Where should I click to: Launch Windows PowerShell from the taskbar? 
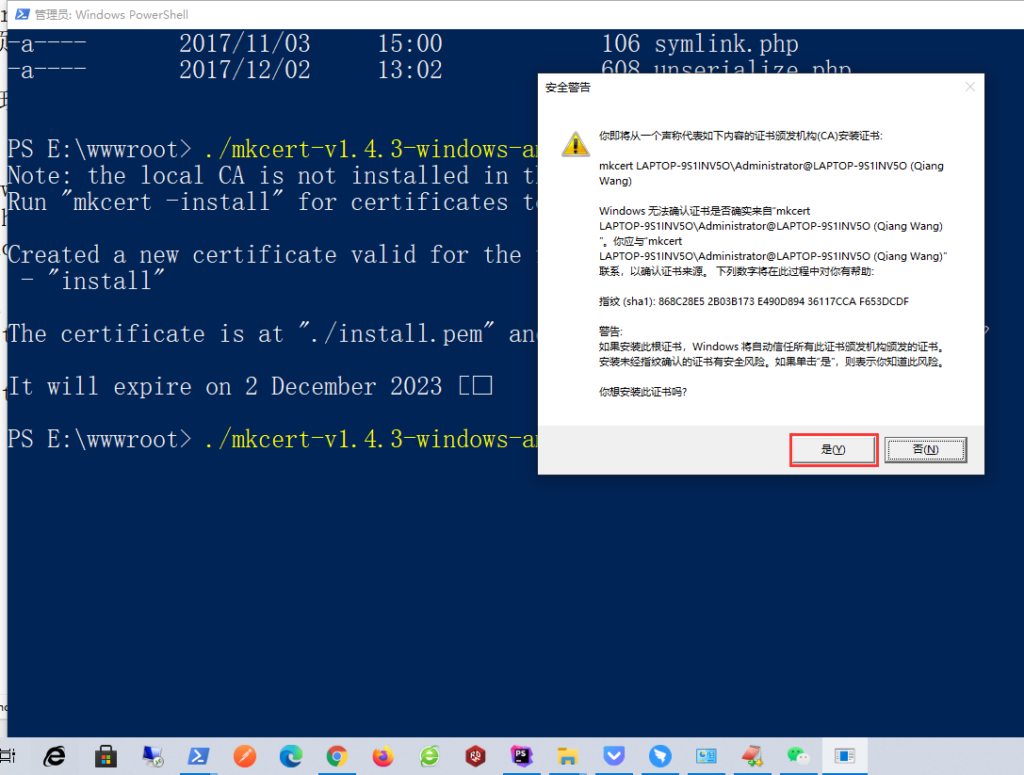pos(199,756)
